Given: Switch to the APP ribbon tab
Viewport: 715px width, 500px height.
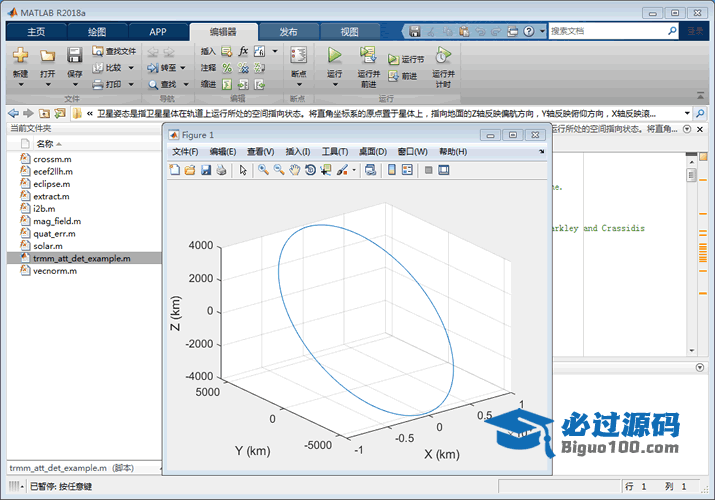Looking at the screenshot, I should click(x=158, y=32).
